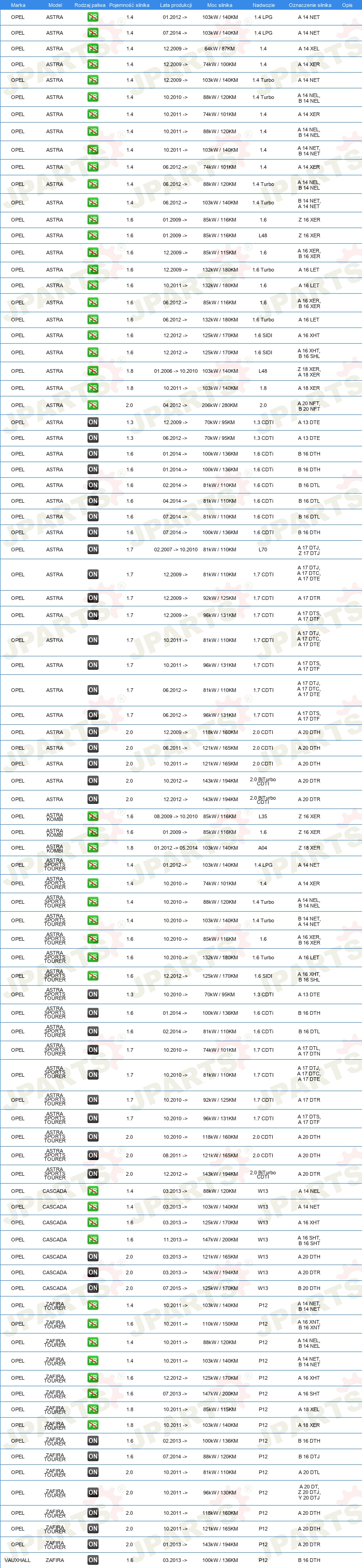
Task: Click the A 17 DTL, A 17 DTN engine code
Action: click(x=309, y=1051)
